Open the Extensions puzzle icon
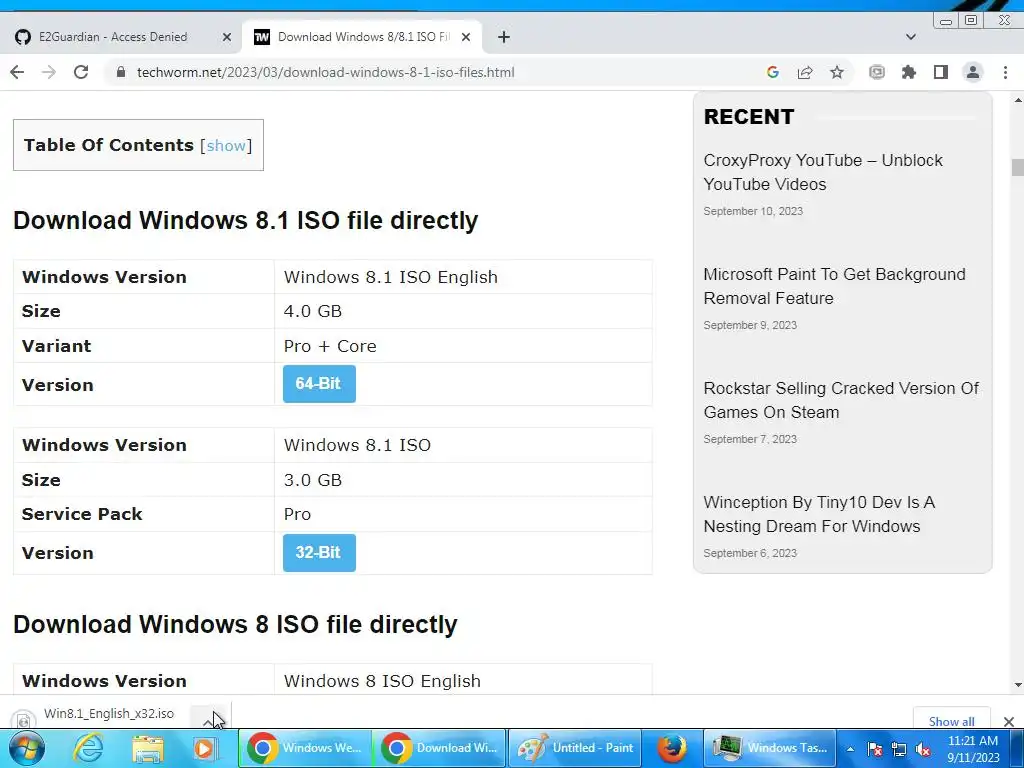The width and height of the screenshot is (1024, 768). pos(908,72)
